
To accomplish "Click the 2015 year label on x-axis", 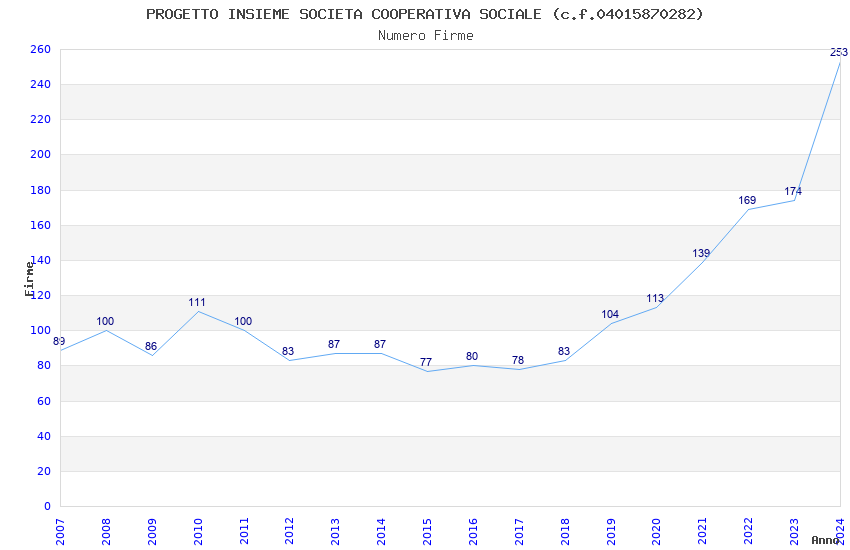I will [427, 532].
